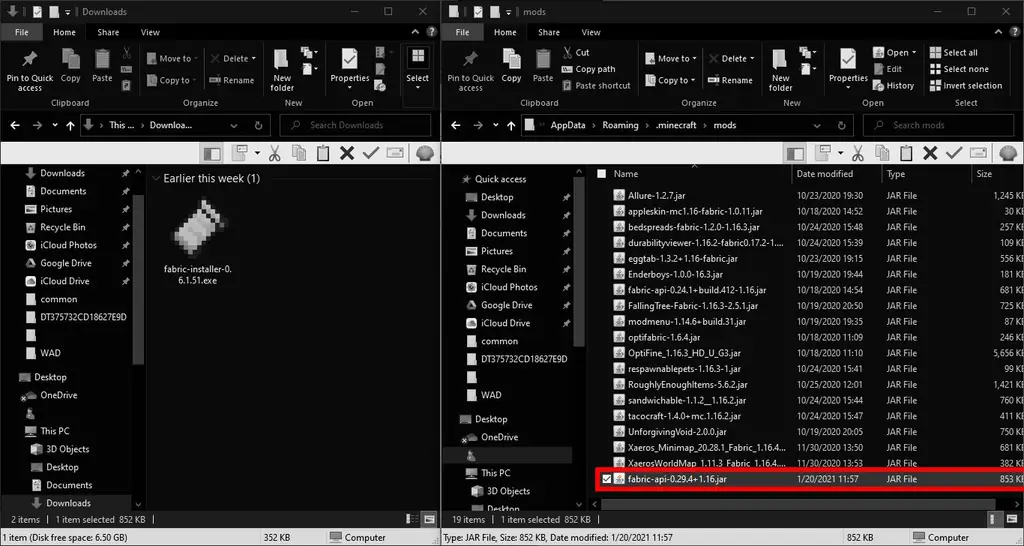1024x546 pixels.
Task: Toggle select-all checkbox in mods column header
Action: tap(601, 174)
